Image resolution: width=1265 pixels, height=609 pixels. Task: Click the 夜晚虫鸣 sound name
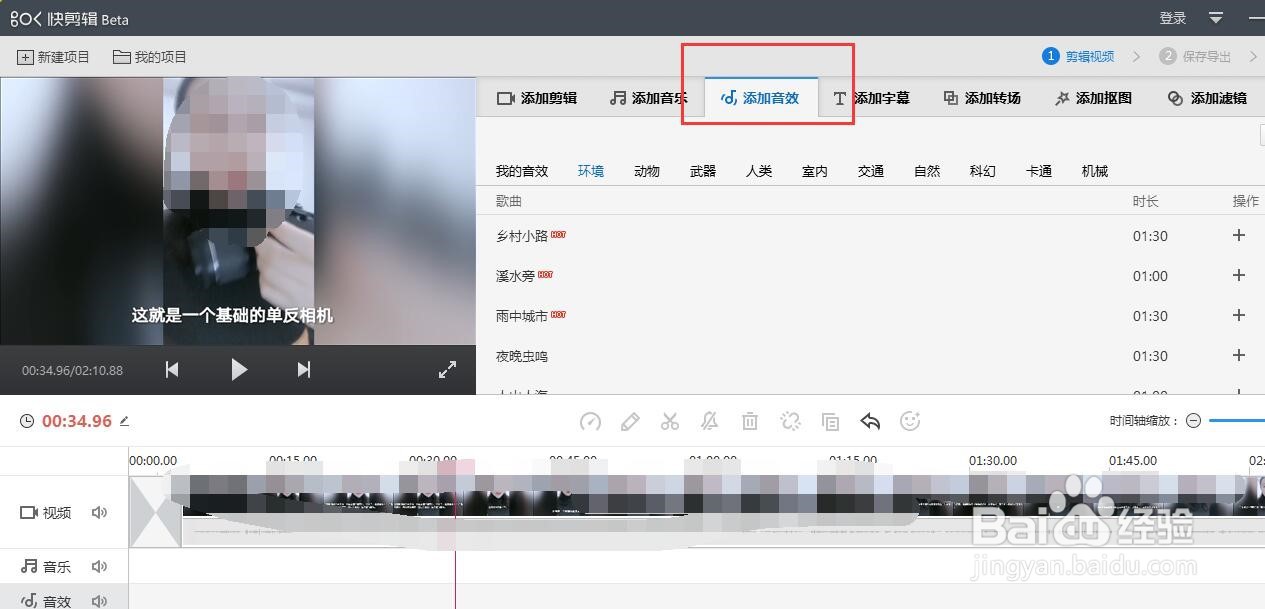[522, 356]
